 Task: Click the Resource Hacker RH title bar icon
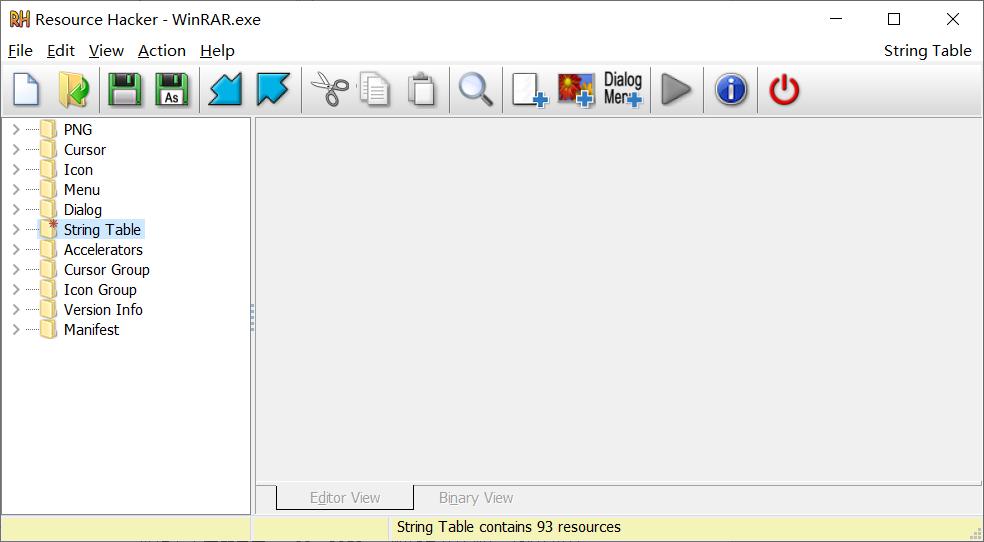click(x=19, y=19)
